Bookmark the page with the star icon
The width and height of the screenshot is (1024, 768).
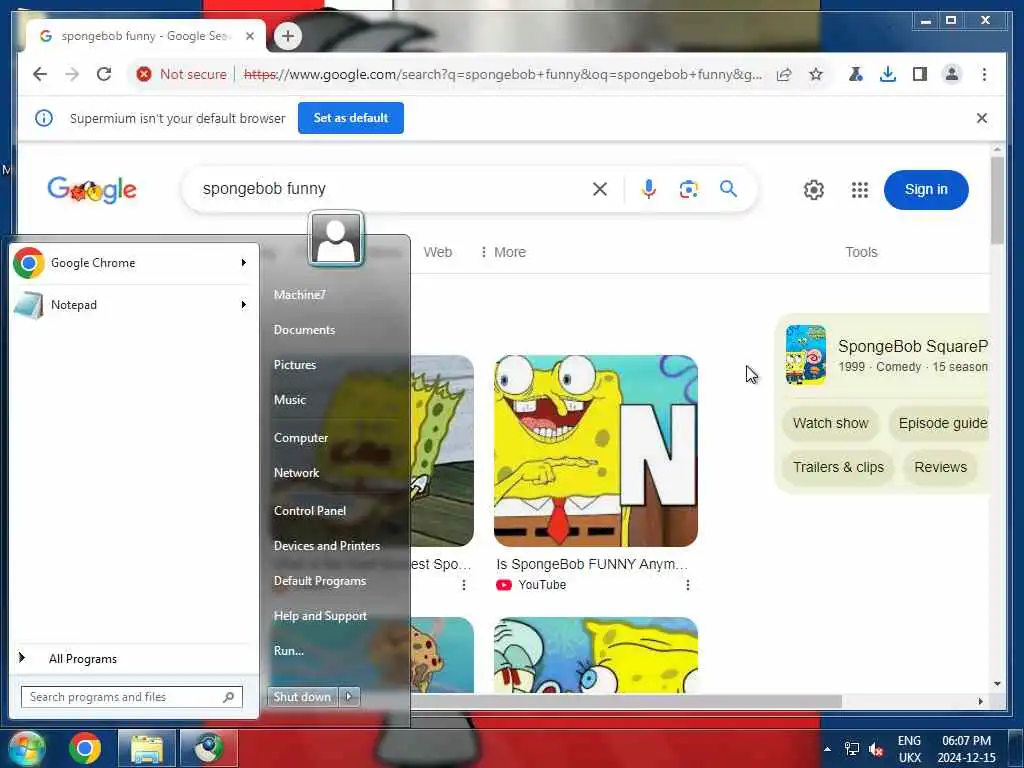816,74
